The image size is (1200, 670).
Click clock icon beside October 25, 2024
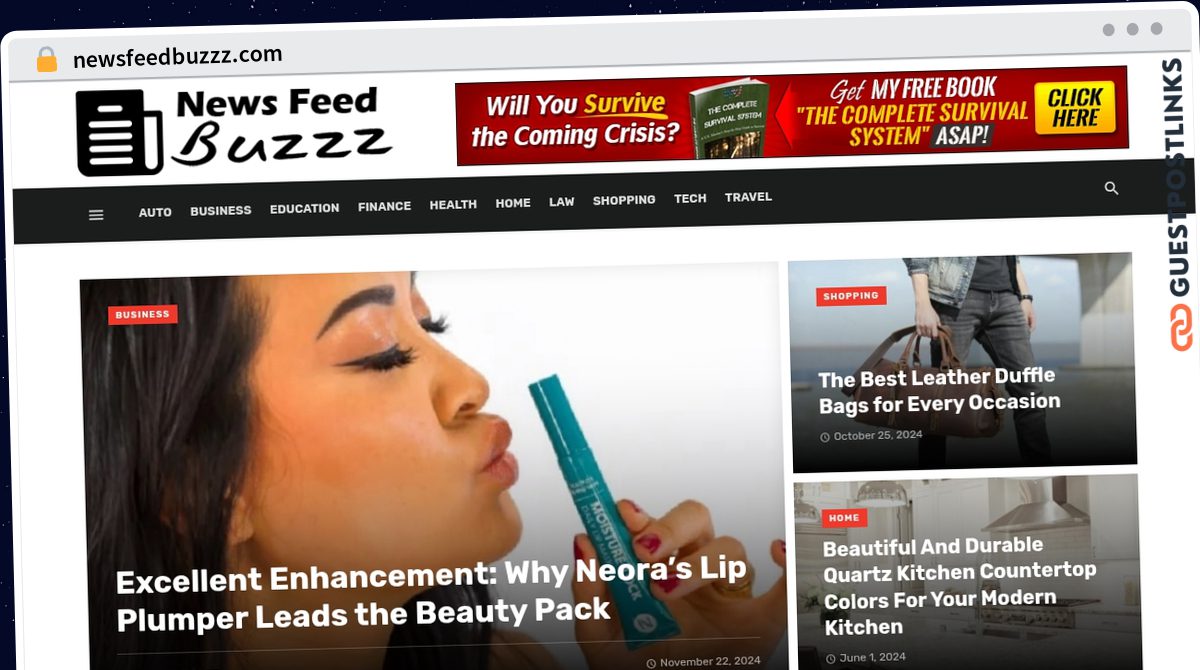click(825, 437)
